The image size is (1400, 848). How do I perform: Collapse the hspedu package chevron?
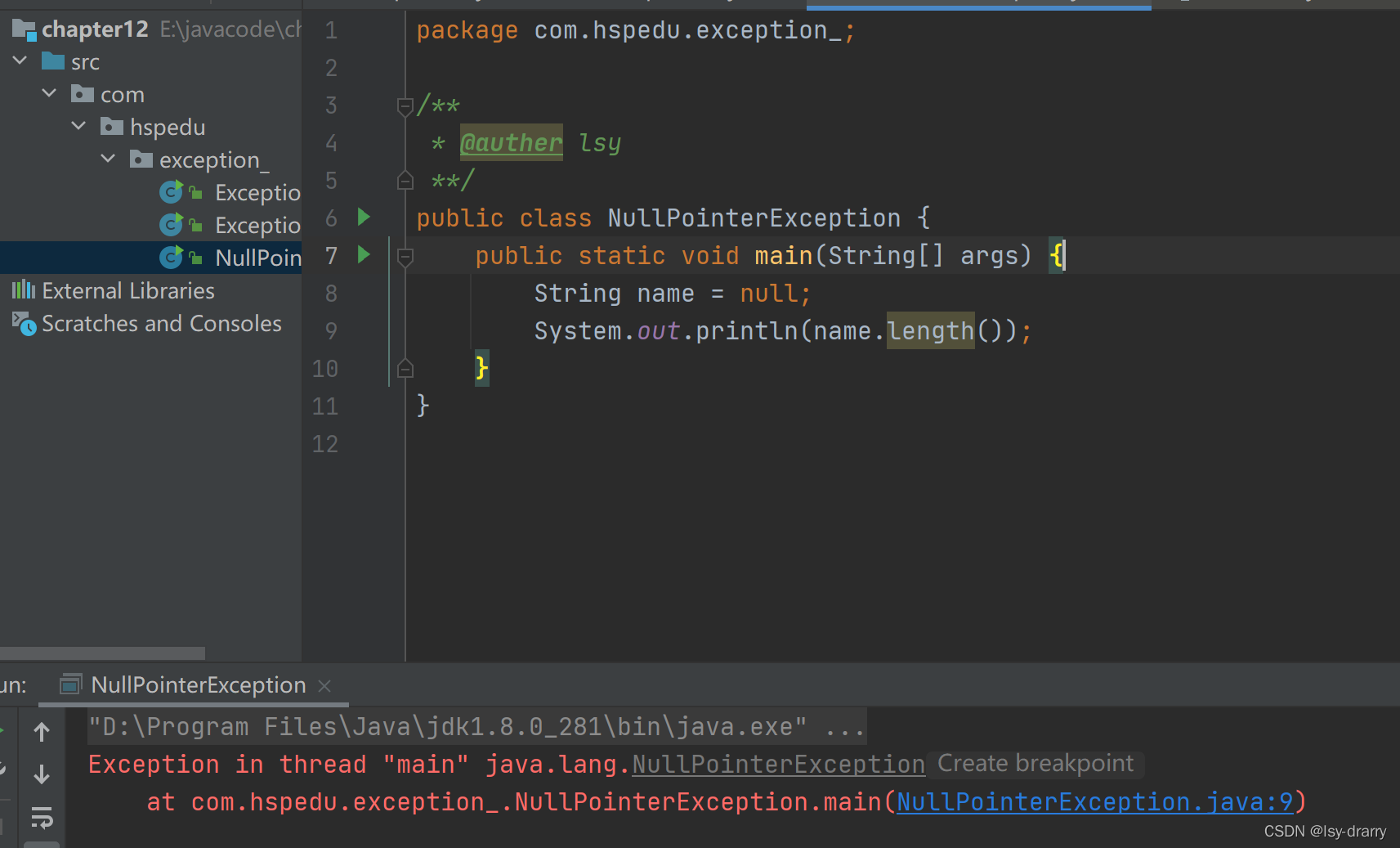point(78,127)
